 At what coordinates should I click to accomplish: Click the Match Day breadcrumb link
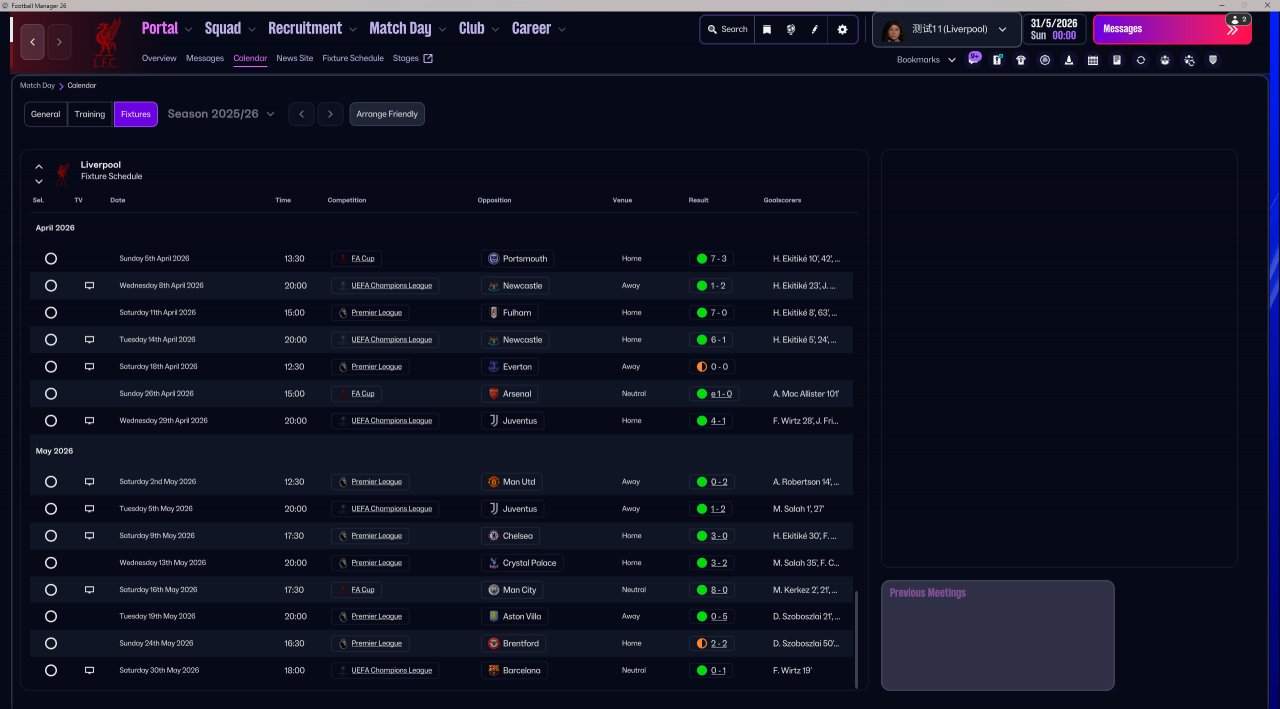pos(37,86)
